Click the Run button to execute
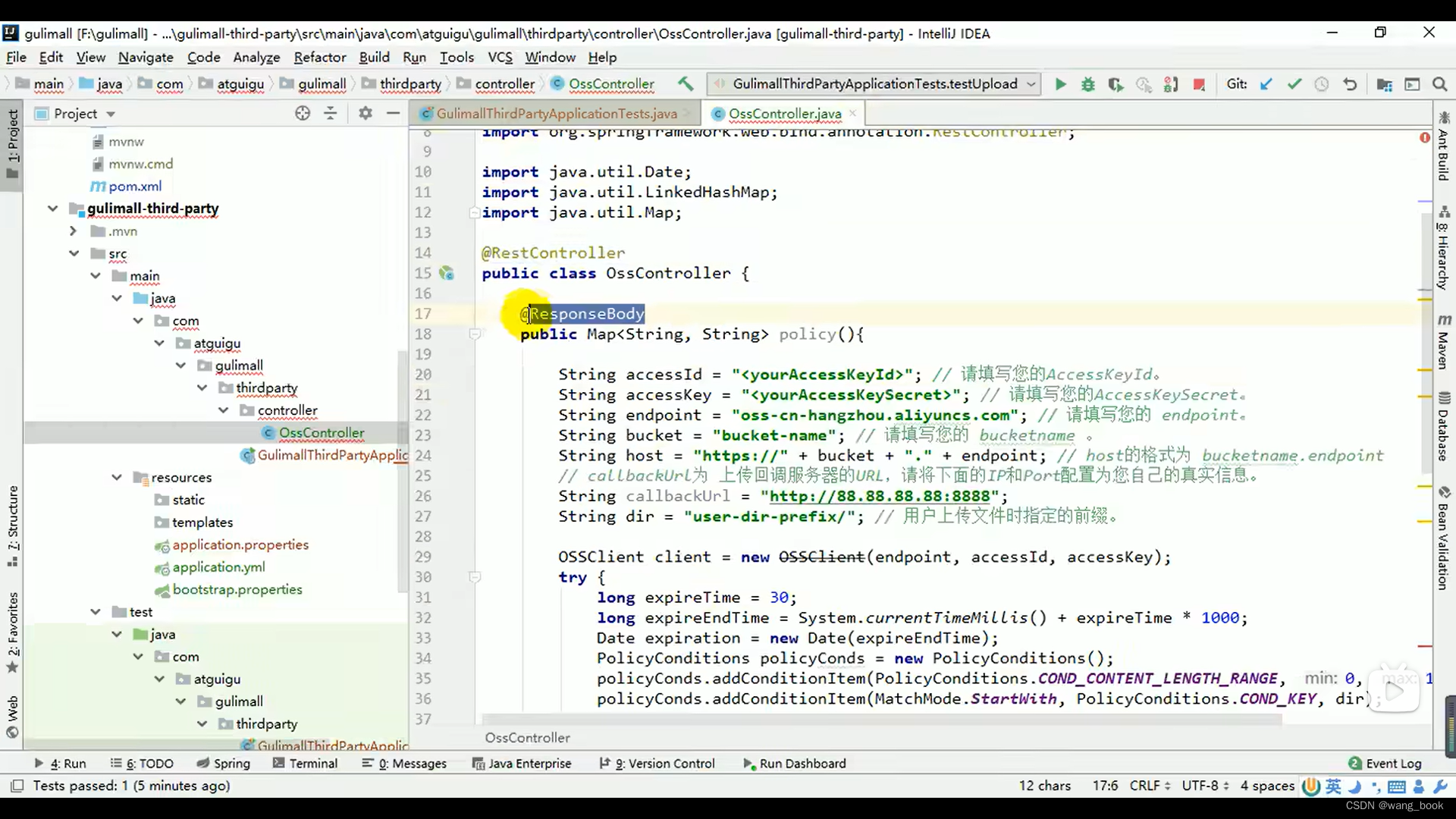This screenshot has height=819, width=1456. point(1059,84)
